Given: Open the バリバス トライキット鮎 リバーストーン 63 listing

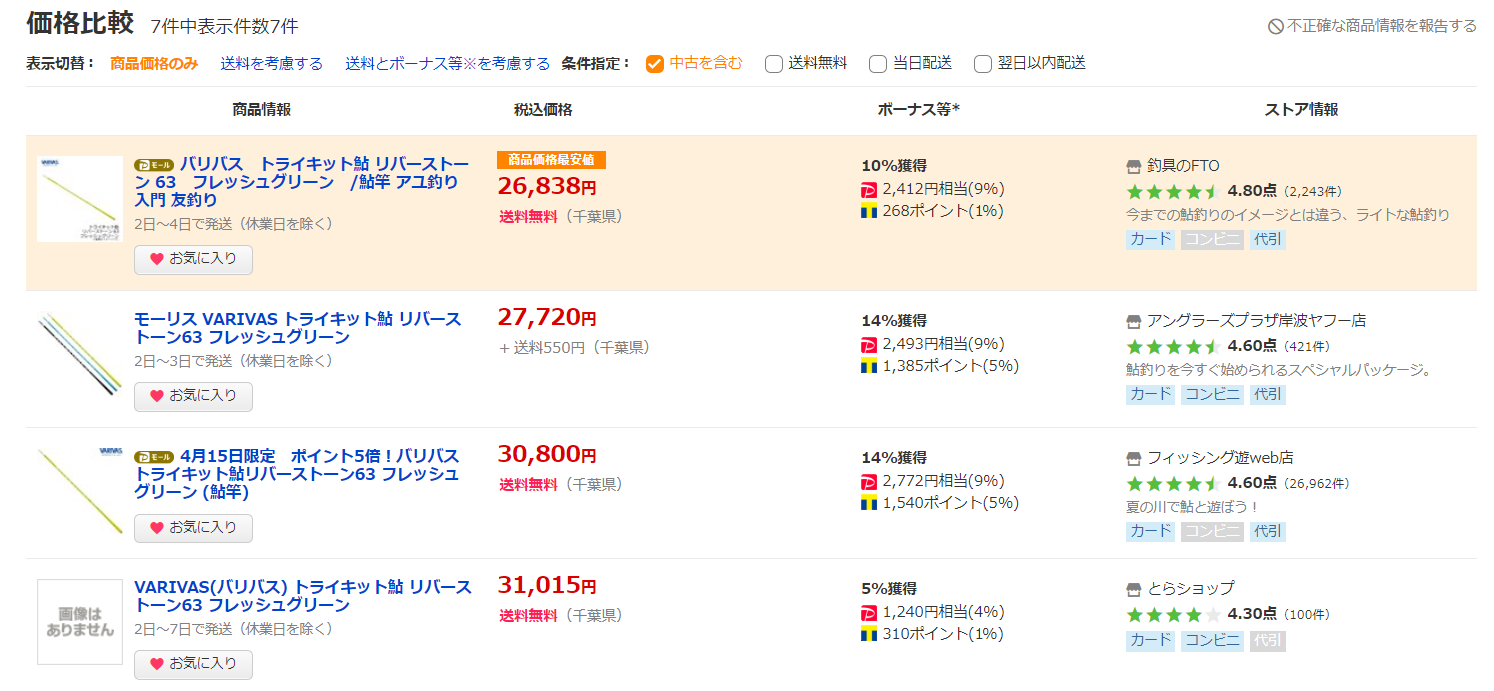Looking at the screenshot, I should (301, 182).
